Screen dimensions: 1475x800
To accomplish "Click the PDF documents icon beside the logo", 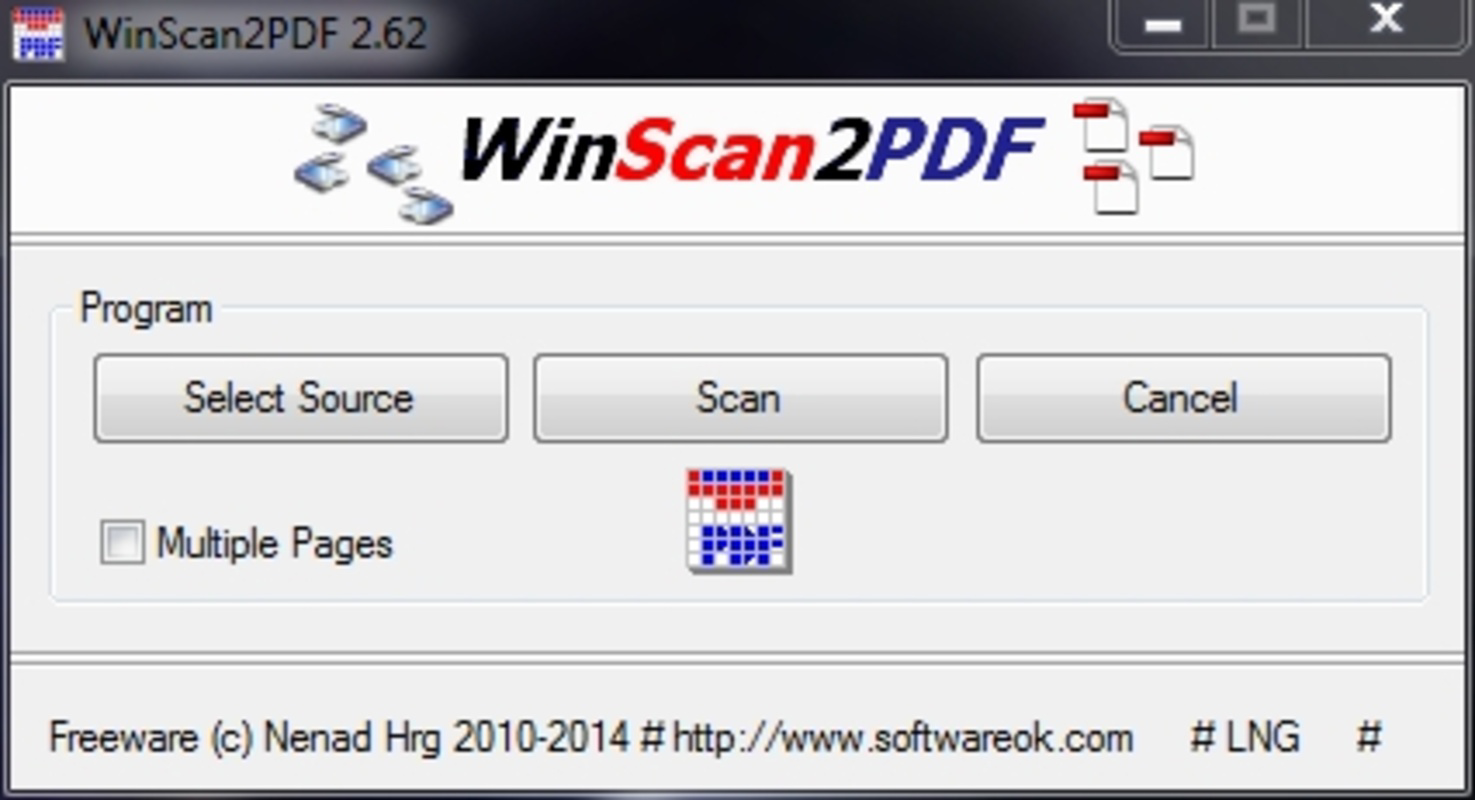I will (x=1133, y=156).
